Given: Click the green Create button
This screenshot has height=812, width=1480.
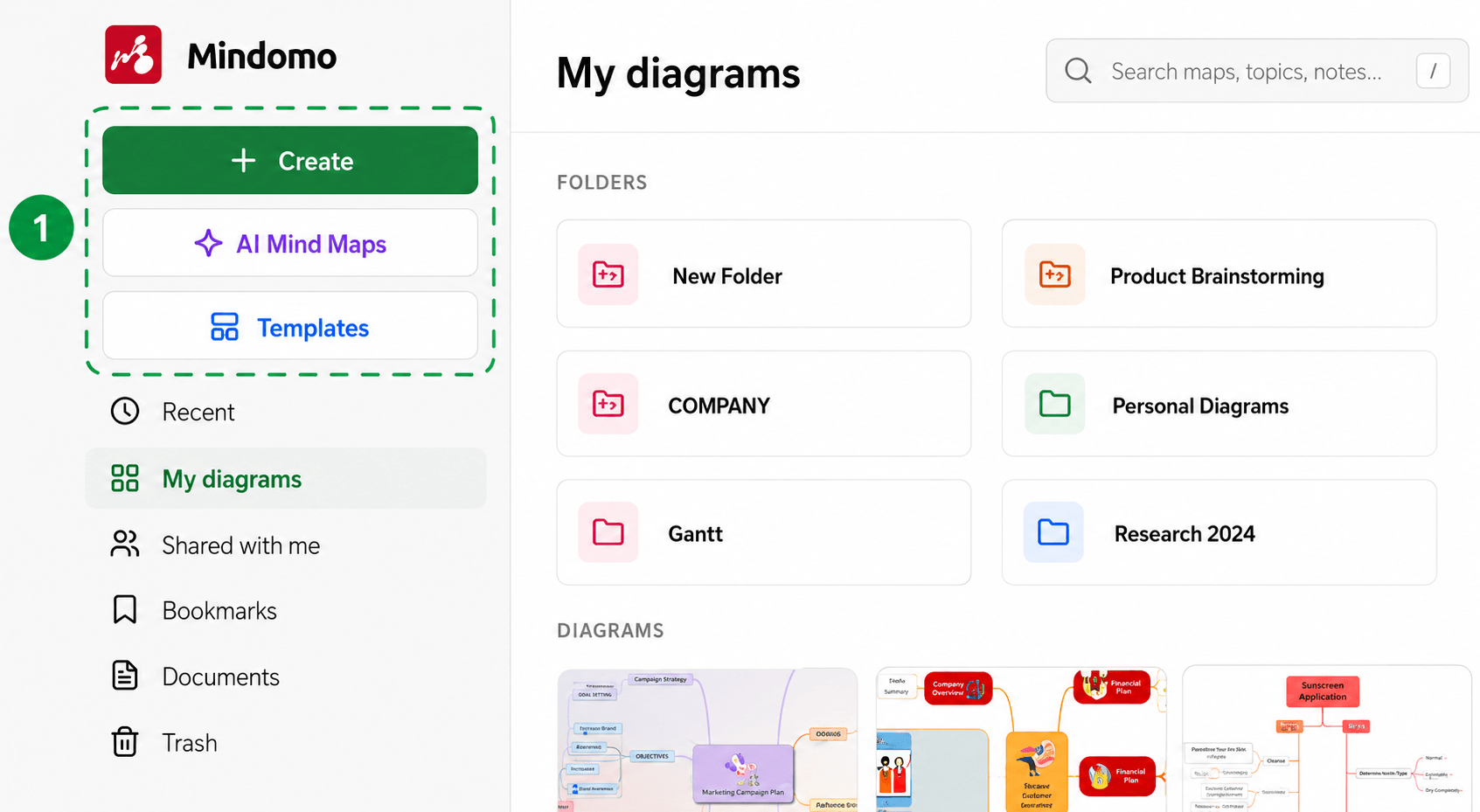Looking at the screenshot, I should 290,160.
